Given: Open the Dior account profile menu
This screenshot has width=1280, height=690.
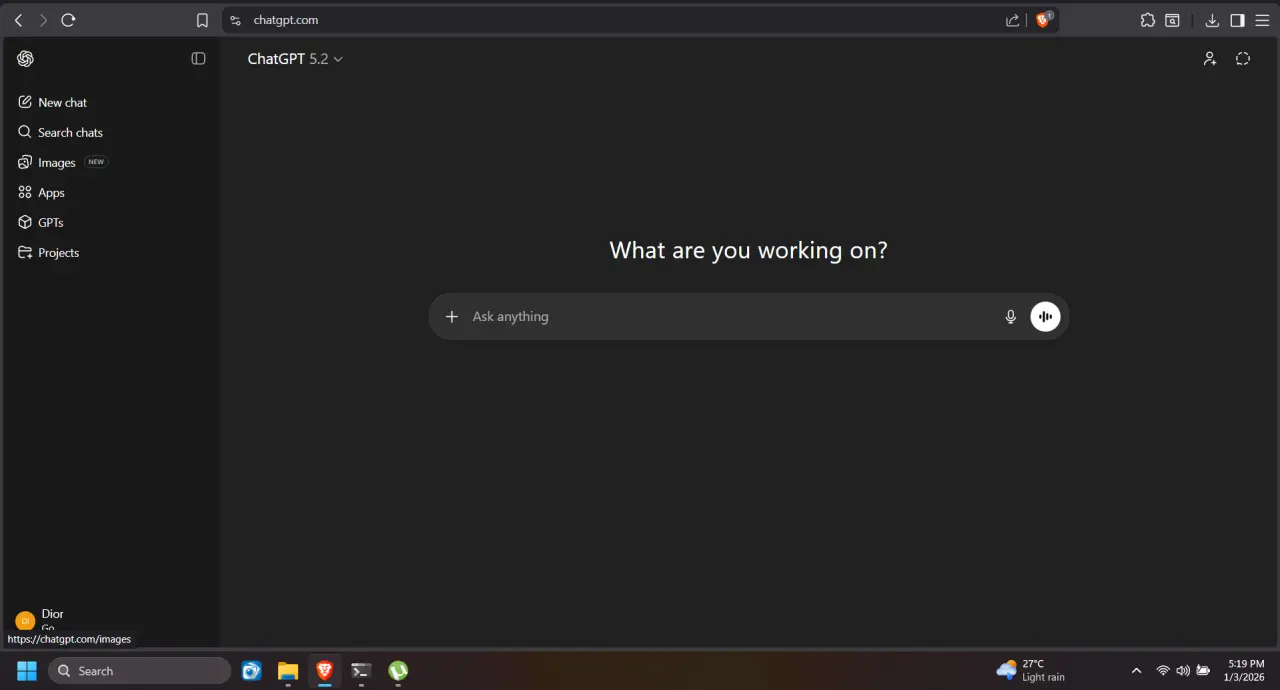Looking at the screenshot, I should [x=110, y=621].
